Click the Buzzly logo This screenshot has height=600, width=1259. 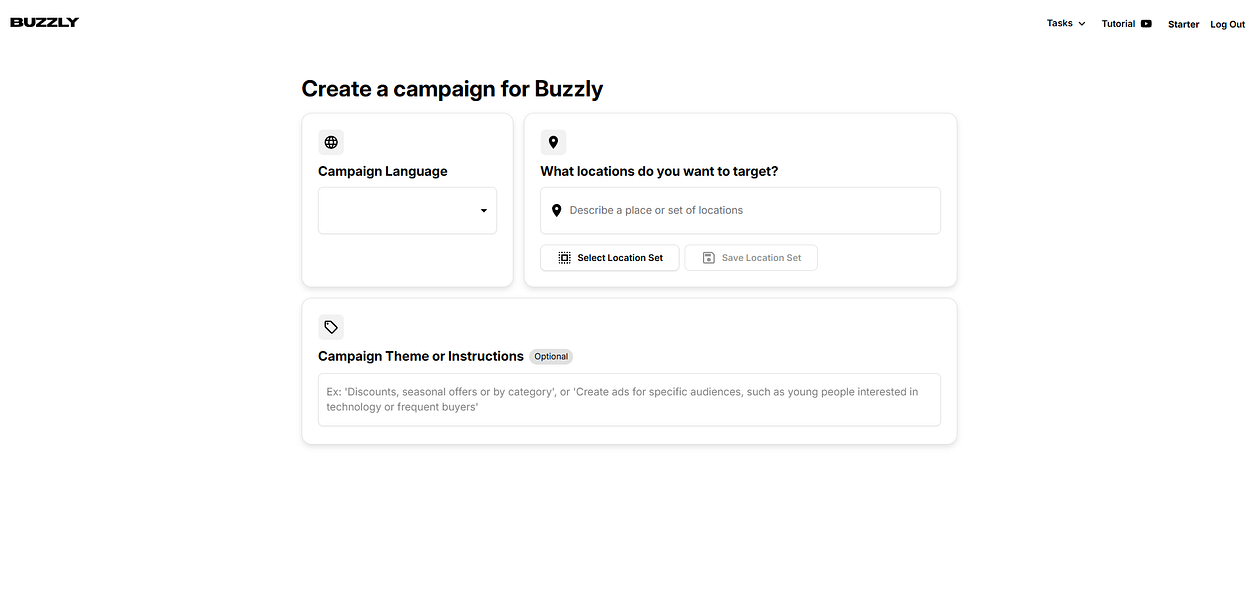click(44, 21)
